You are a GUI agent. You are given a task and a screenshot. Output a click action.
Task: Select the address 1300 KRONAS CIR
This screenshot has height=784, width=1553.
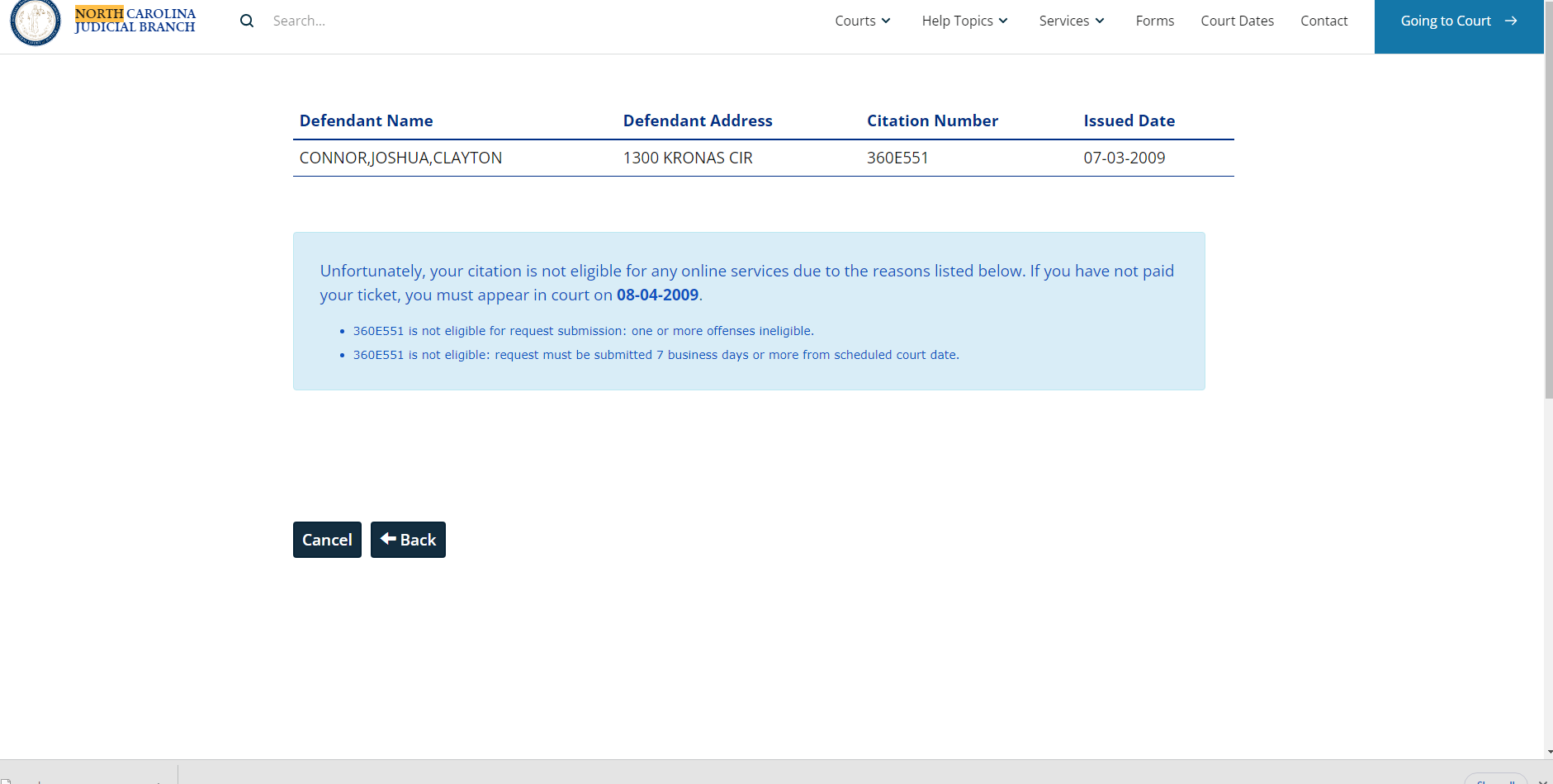pyautogui.click(x=688, y=158)
